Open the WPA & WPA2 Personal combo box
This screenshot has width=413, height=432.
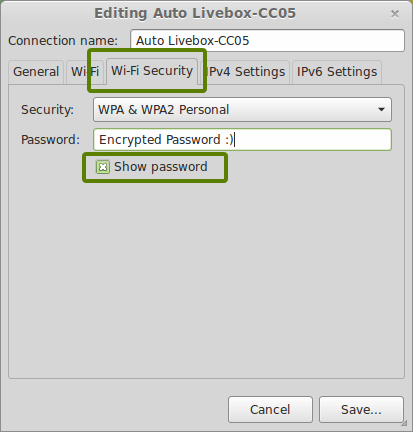coord(242,110)
